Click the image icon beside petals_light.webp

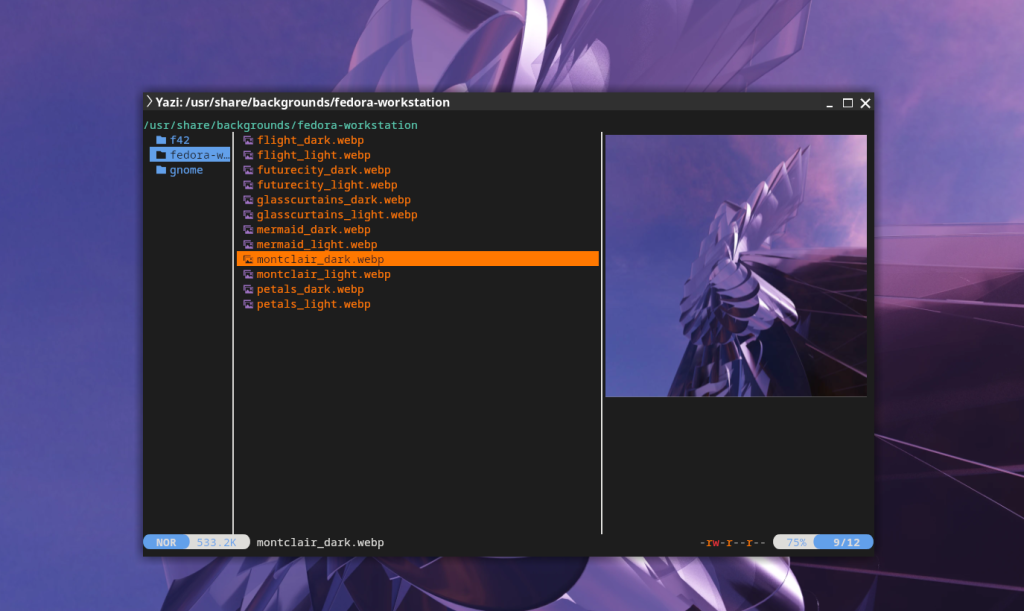tap(248, 304)
